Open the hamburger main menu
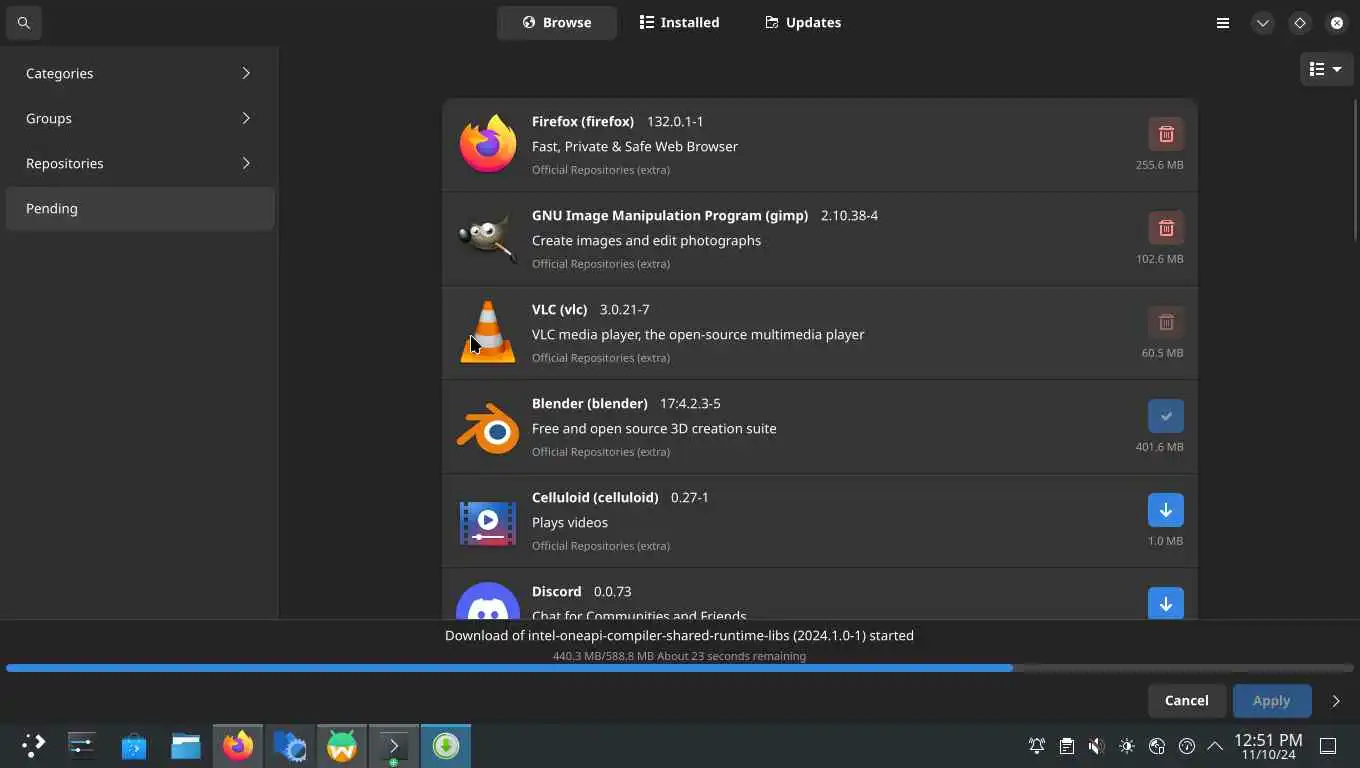 pyautogui.click(x=1222, y=22)
